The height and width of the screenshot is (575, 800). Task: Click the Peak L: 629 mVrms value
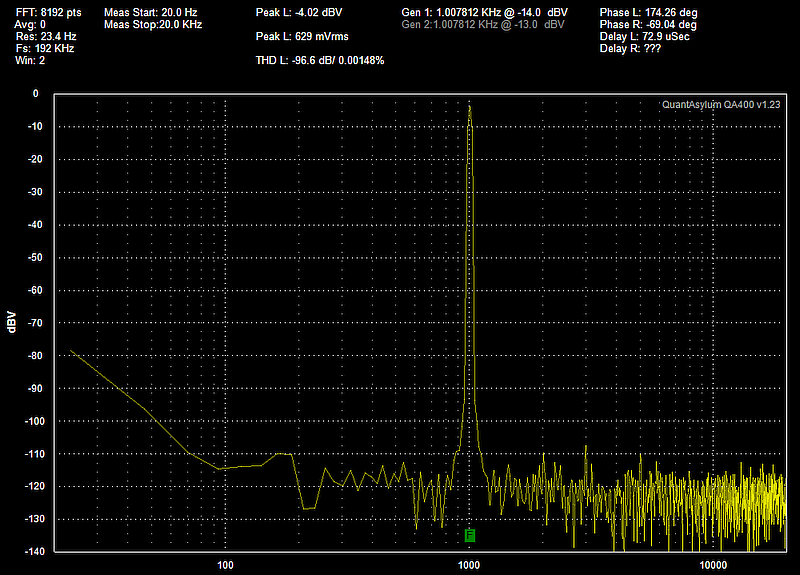[x=302, y=36]
